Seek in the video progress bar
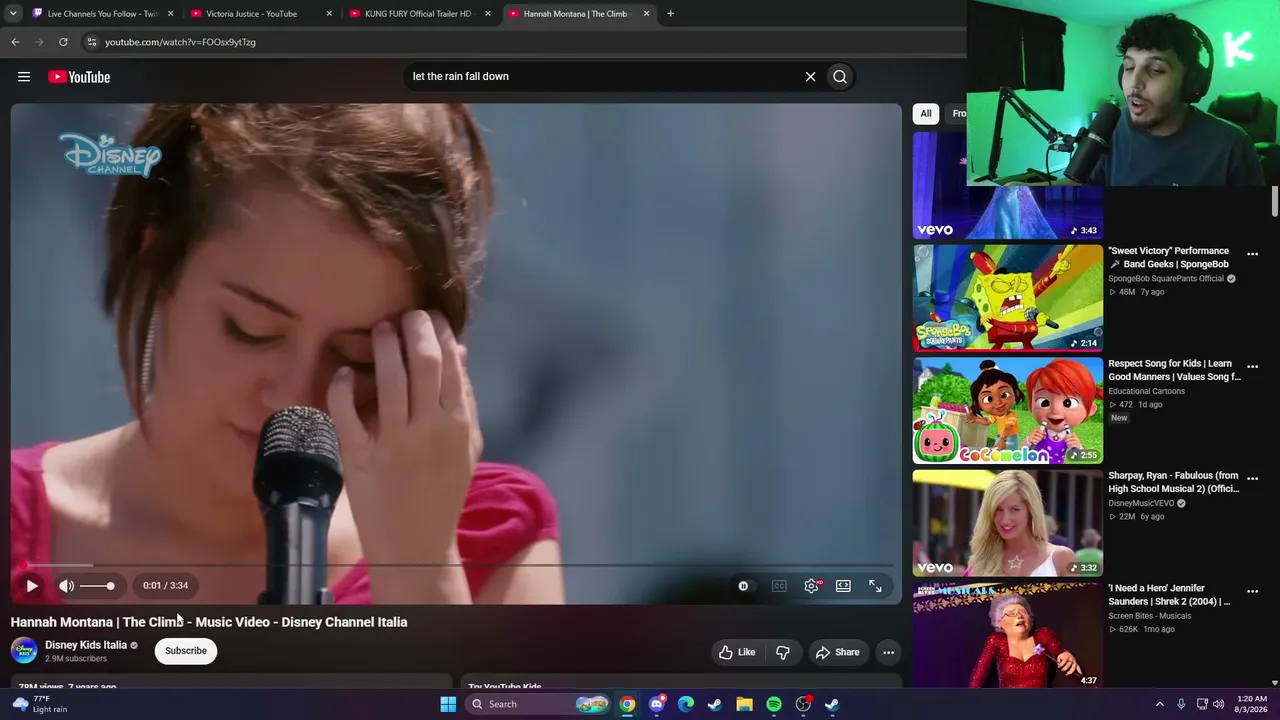This screenshot has height=720, width=1280. point(456,565)
